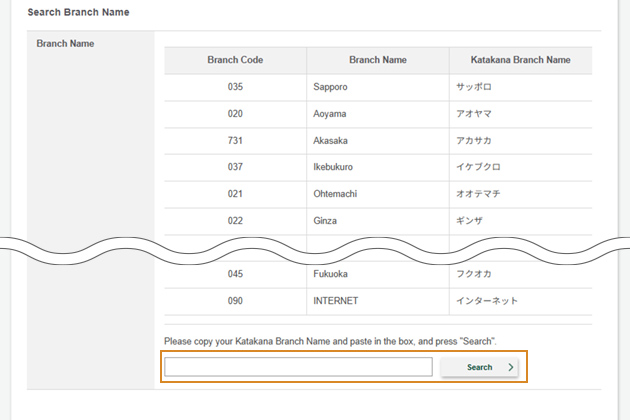Select the Fukuoka branch name cell

tap(331, 274)
